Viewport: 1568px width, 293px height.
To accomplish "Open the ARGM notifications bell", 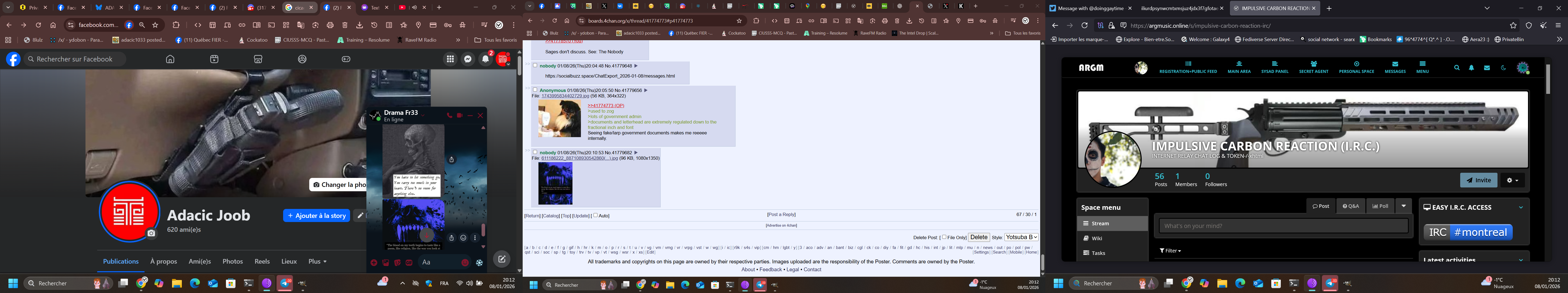I will point(1472,68).
